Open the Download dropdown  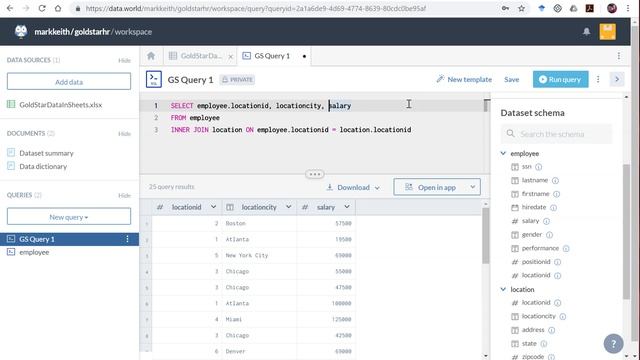click(353, 187)
